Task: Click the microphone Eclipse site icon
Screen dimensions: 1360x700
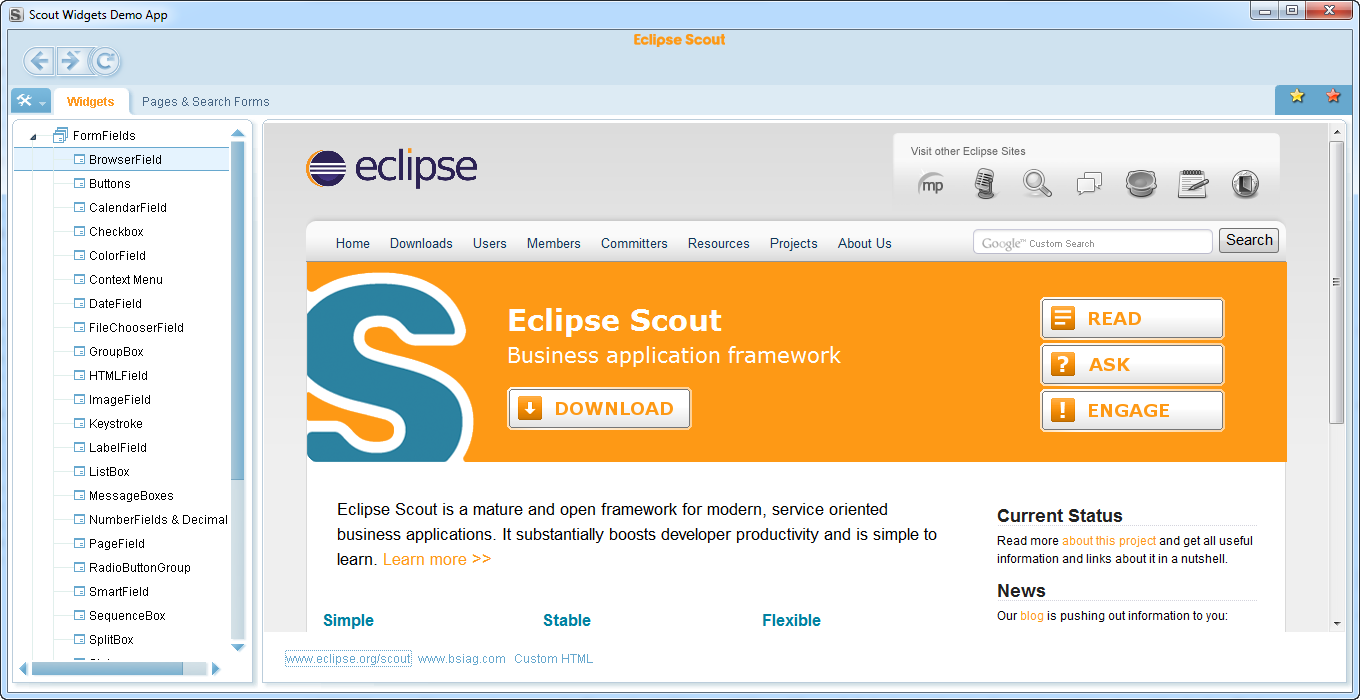Action: click(986, 184)
